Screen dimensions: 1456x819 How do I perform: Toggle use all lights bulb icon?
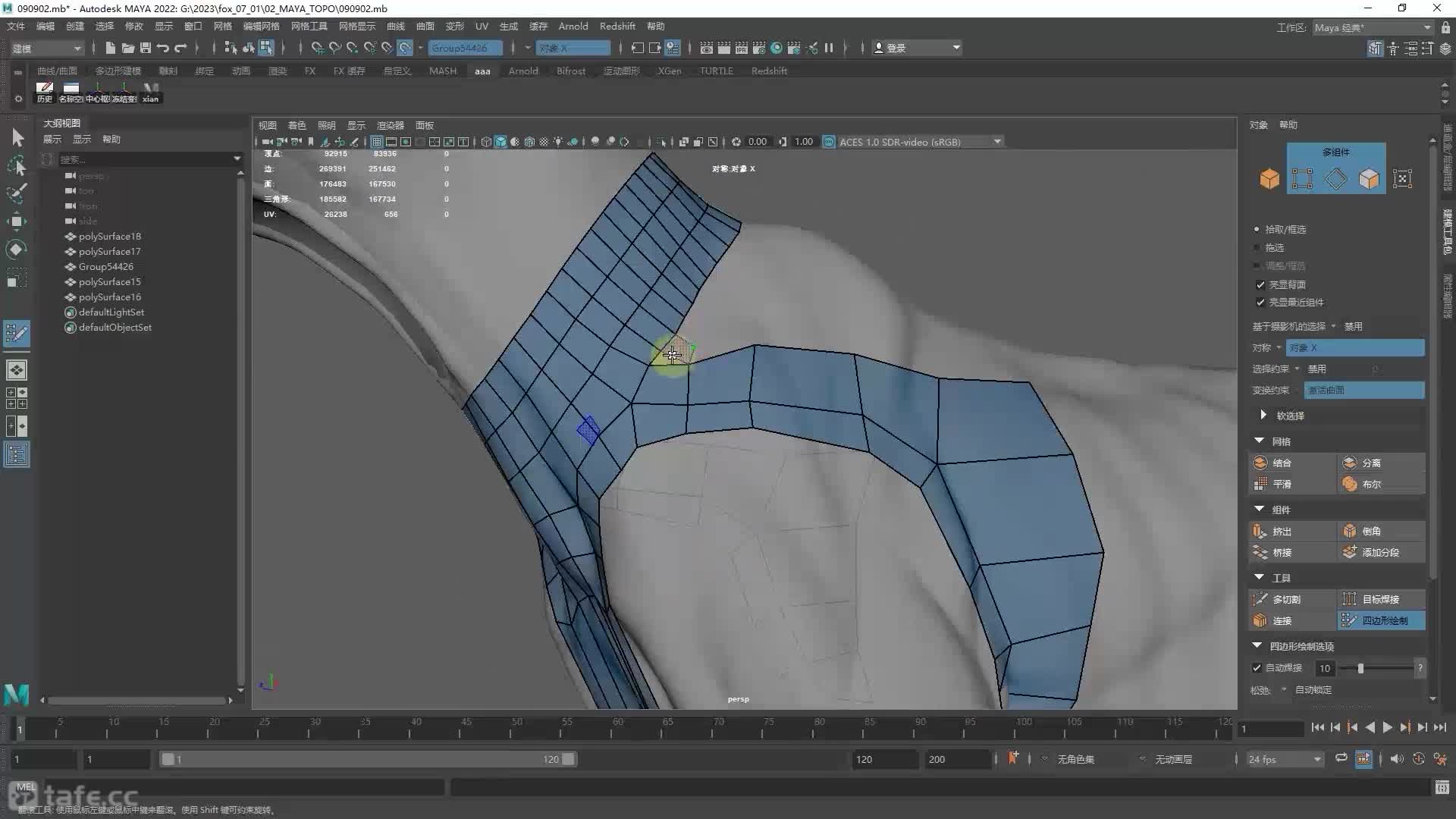558,142
